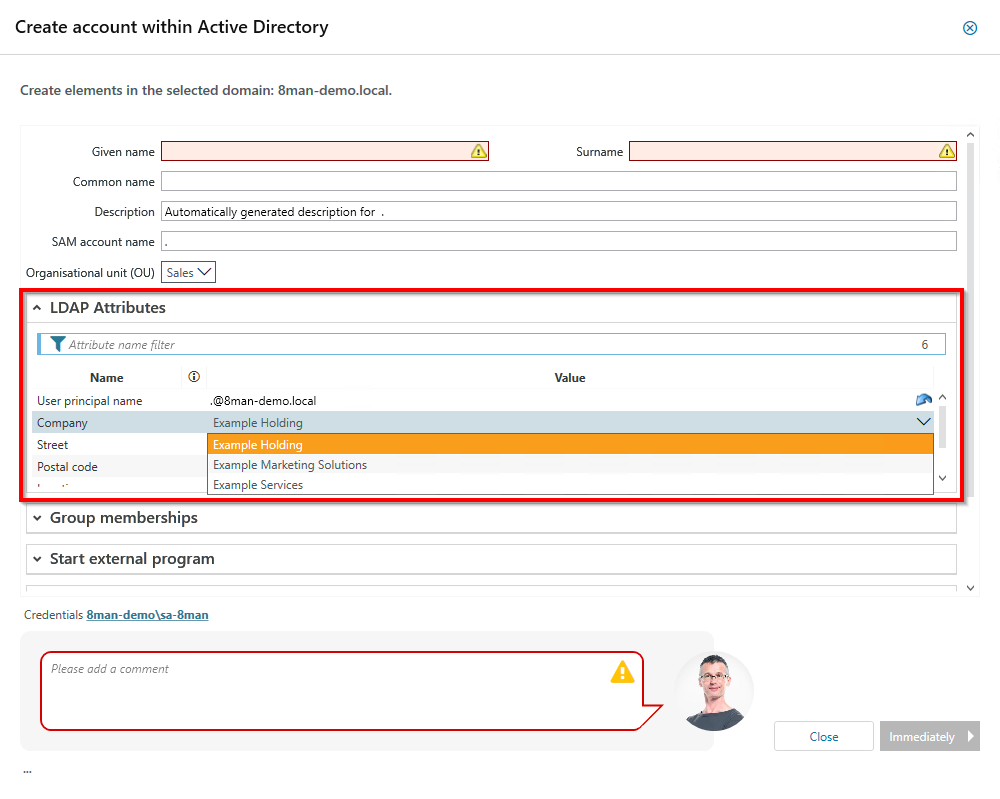Screen dimensions: 1000x799
Task: Click the Close button
Action: [x=823, y=736]
